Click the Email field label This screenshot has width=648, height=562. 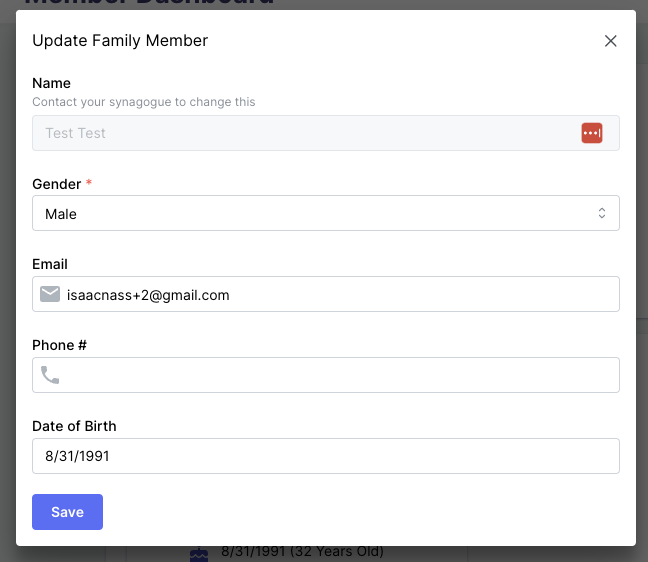50,264
